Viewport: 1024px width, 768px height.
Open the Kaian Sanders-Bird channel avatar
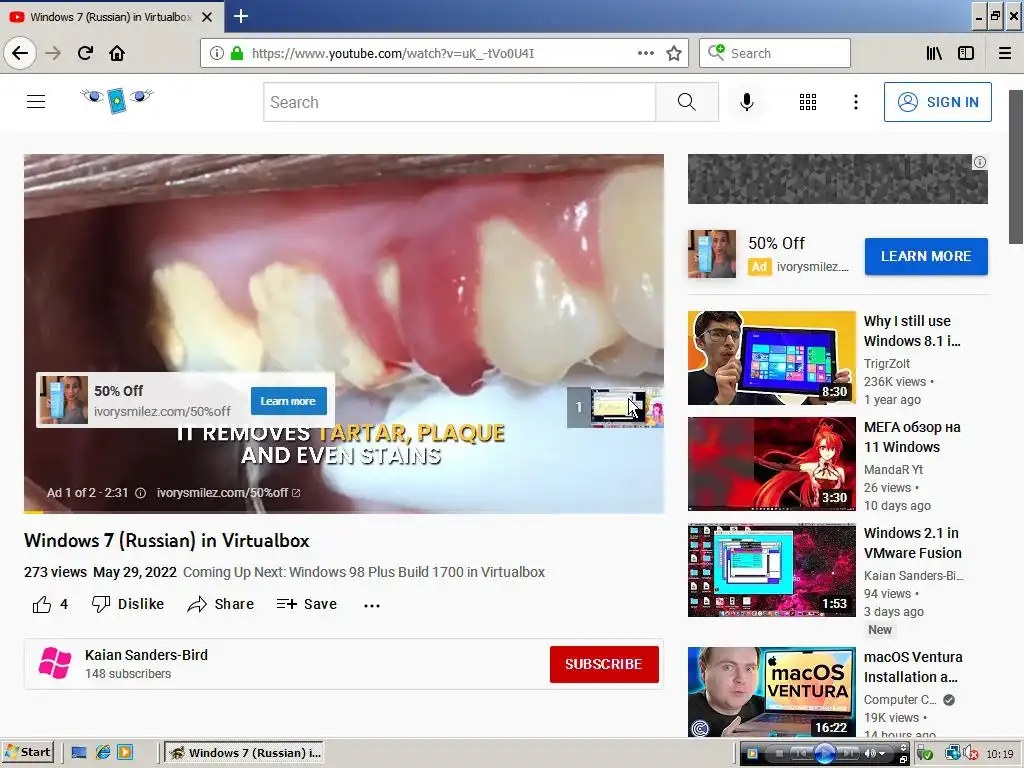tap(55, 664)
